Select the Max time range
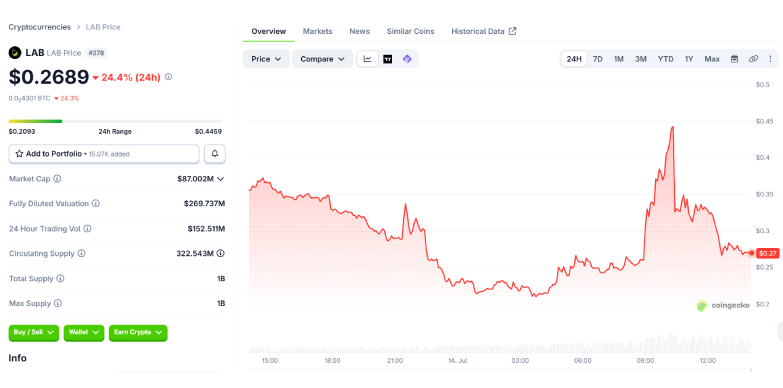This screenshot has height=388, width=783. (x=712, y=59)
